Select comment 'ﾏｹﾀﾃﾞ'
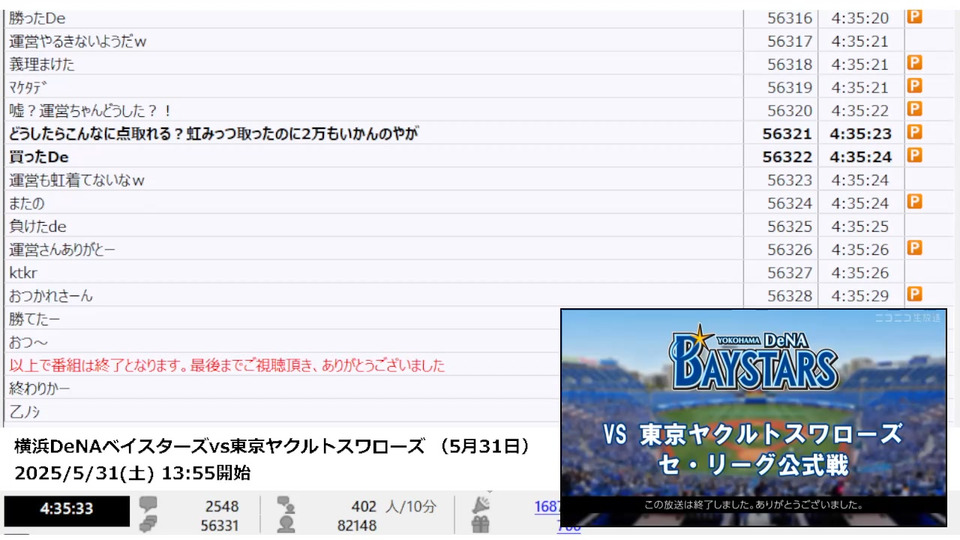This screenshot has width=960, height=540. (28, 88)
